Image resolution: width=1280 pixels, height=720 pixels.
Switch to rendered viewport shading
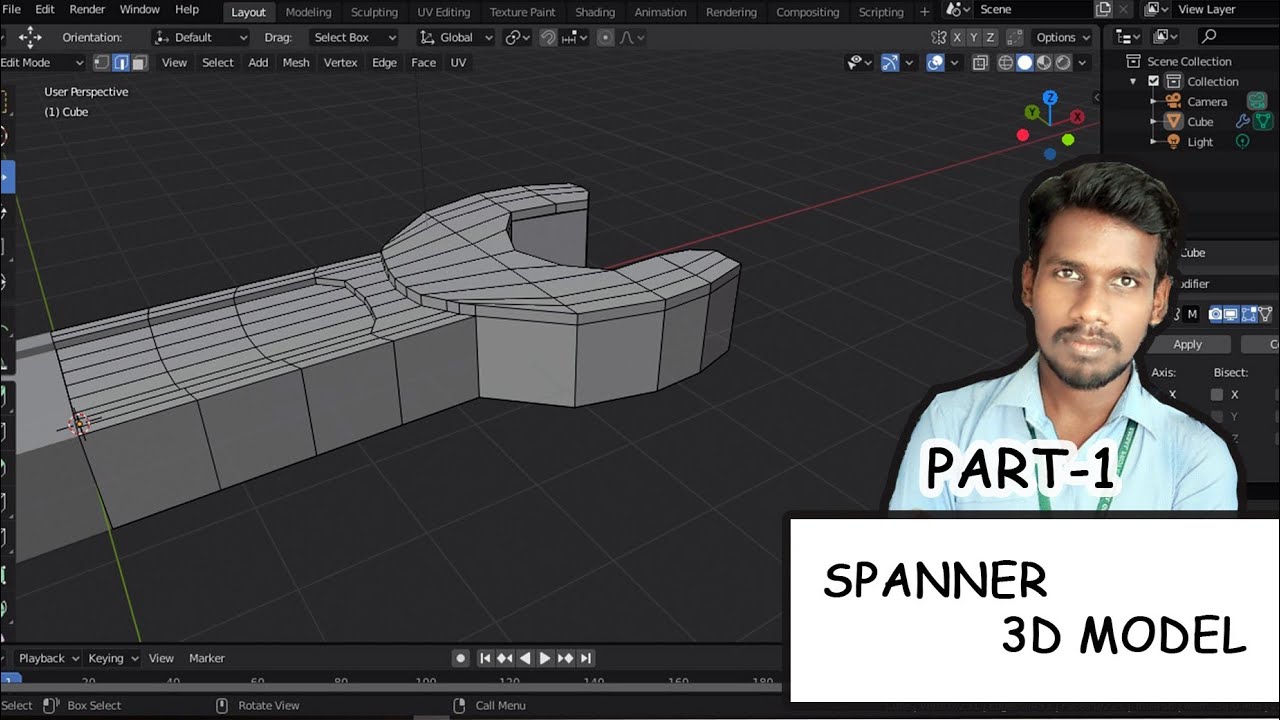pos(1063,62)
